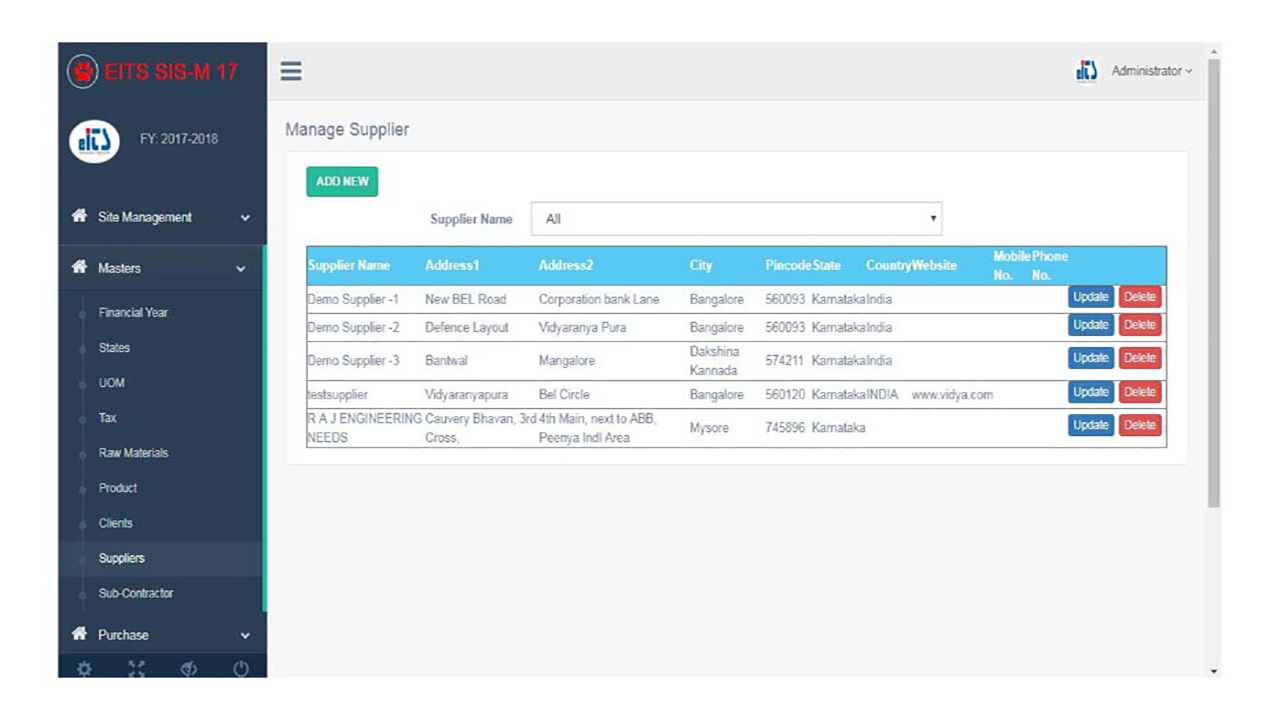Delete the testsupplier row
This screenshot has height=720, width=1280.
click(1140, 392)
